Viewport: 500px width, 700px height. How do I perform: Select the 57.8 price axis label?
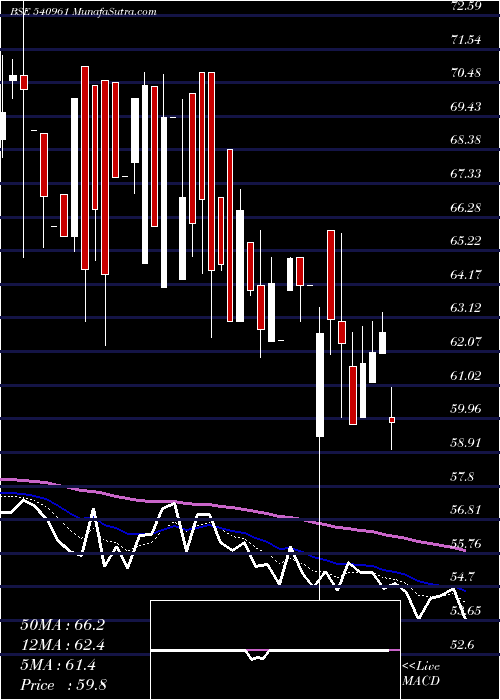point(462,478)
